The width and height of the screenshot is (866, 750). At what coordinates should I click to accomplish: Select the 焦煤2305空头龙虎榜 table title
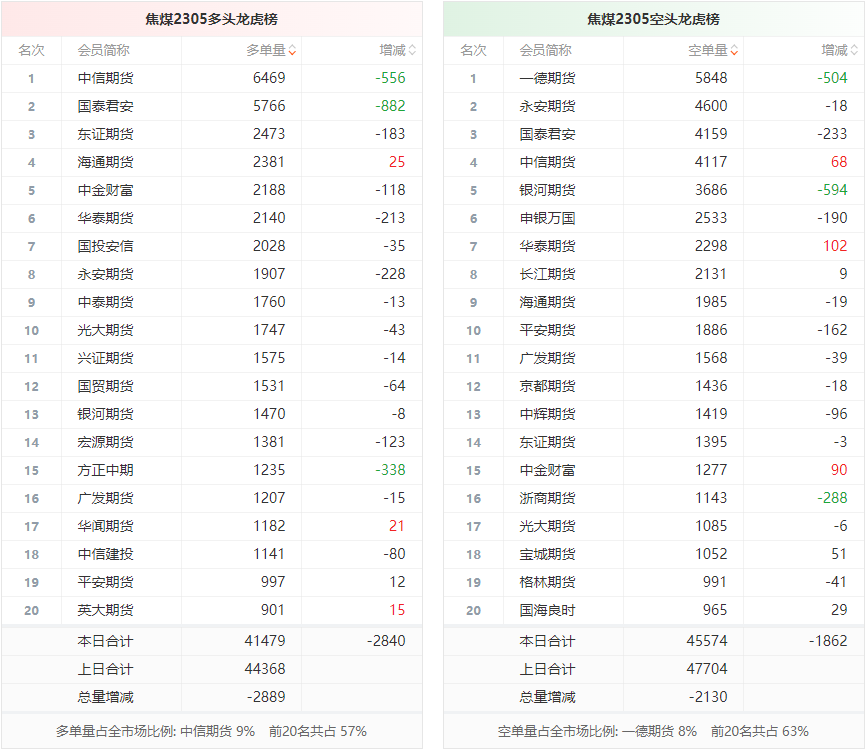click(653, 19)
